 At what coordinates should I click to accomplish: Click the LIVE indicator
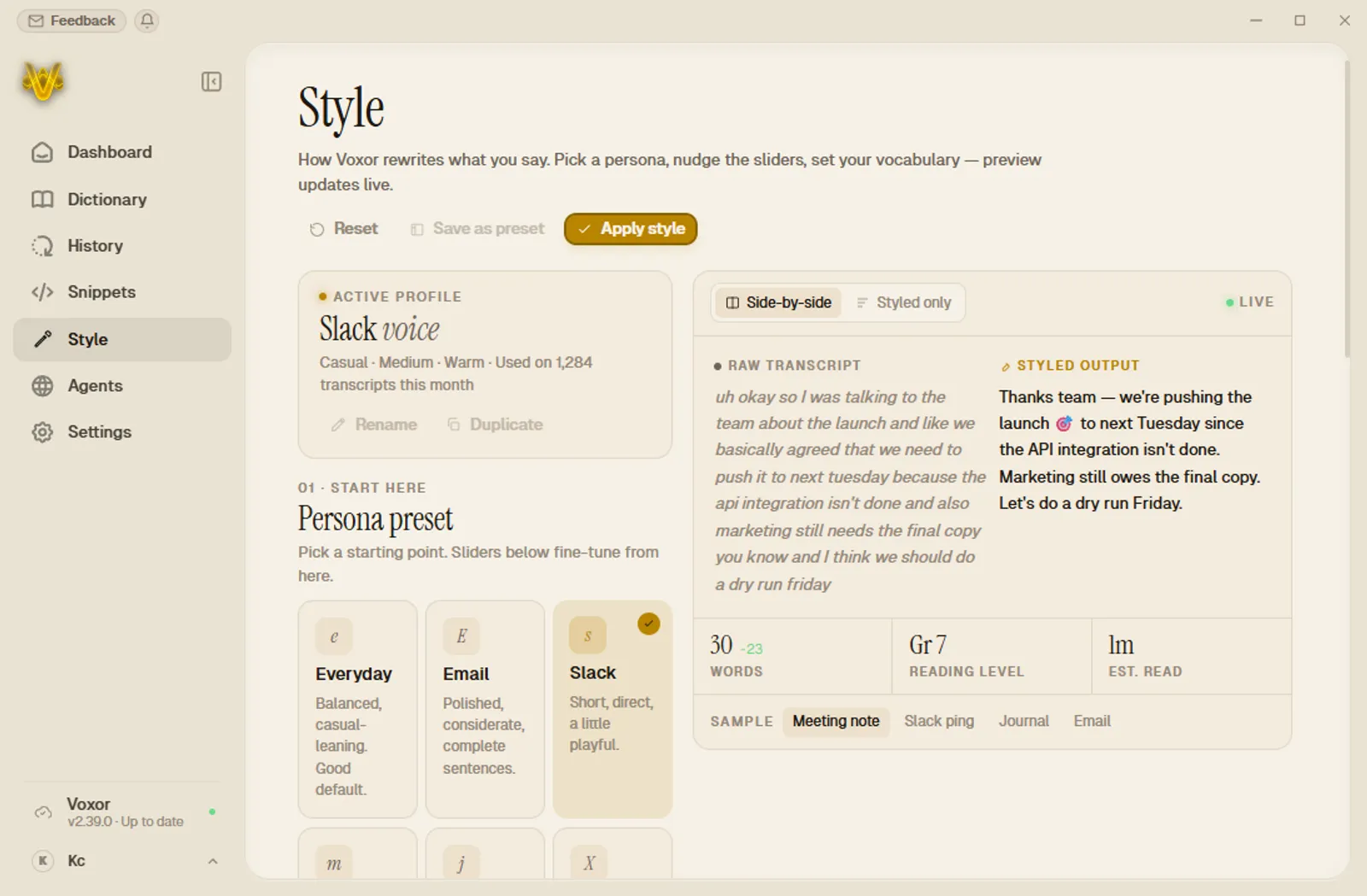tap(1249, 302)
